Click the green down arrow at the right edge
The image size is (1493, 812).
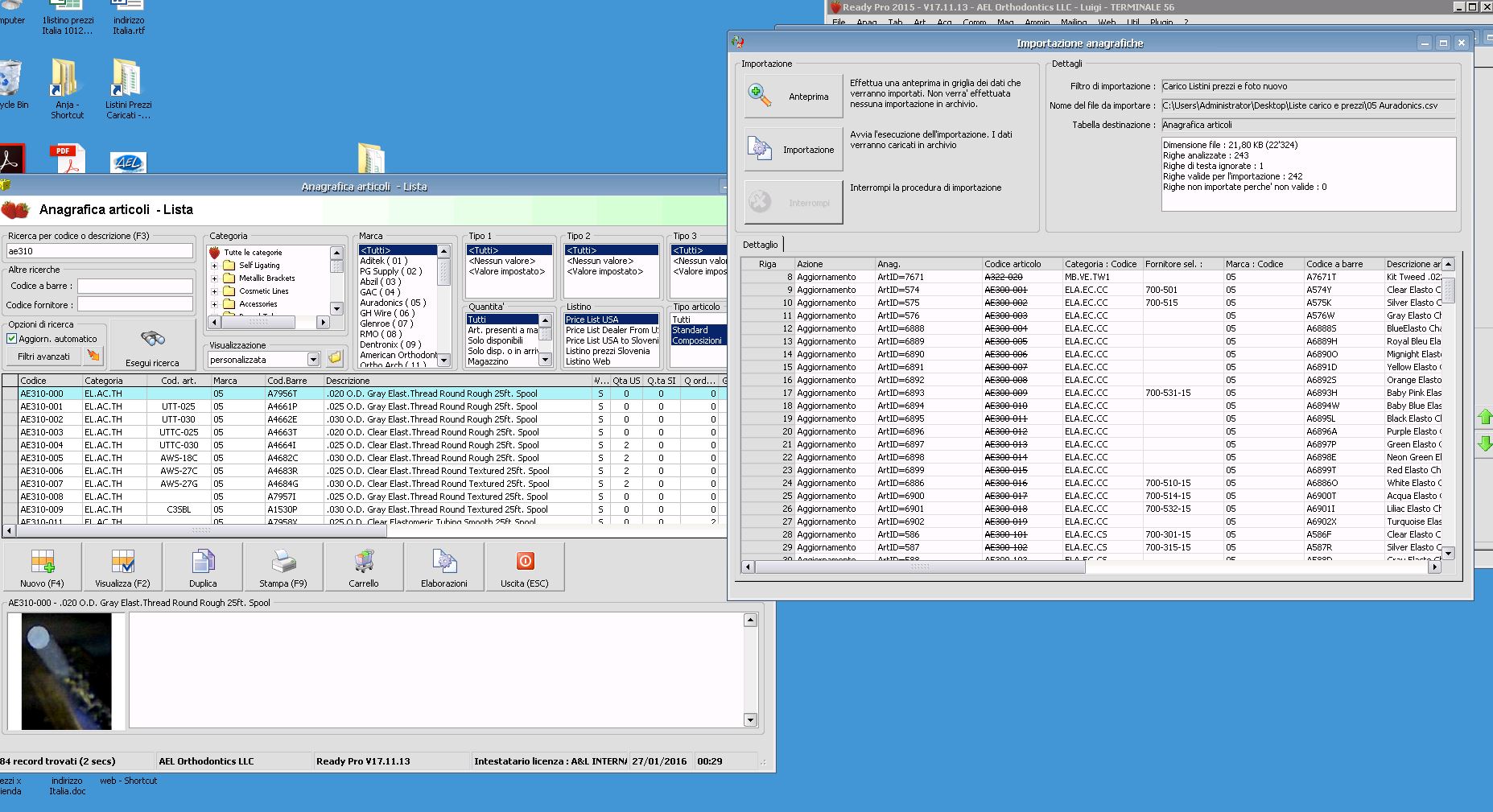(1485, 443)
